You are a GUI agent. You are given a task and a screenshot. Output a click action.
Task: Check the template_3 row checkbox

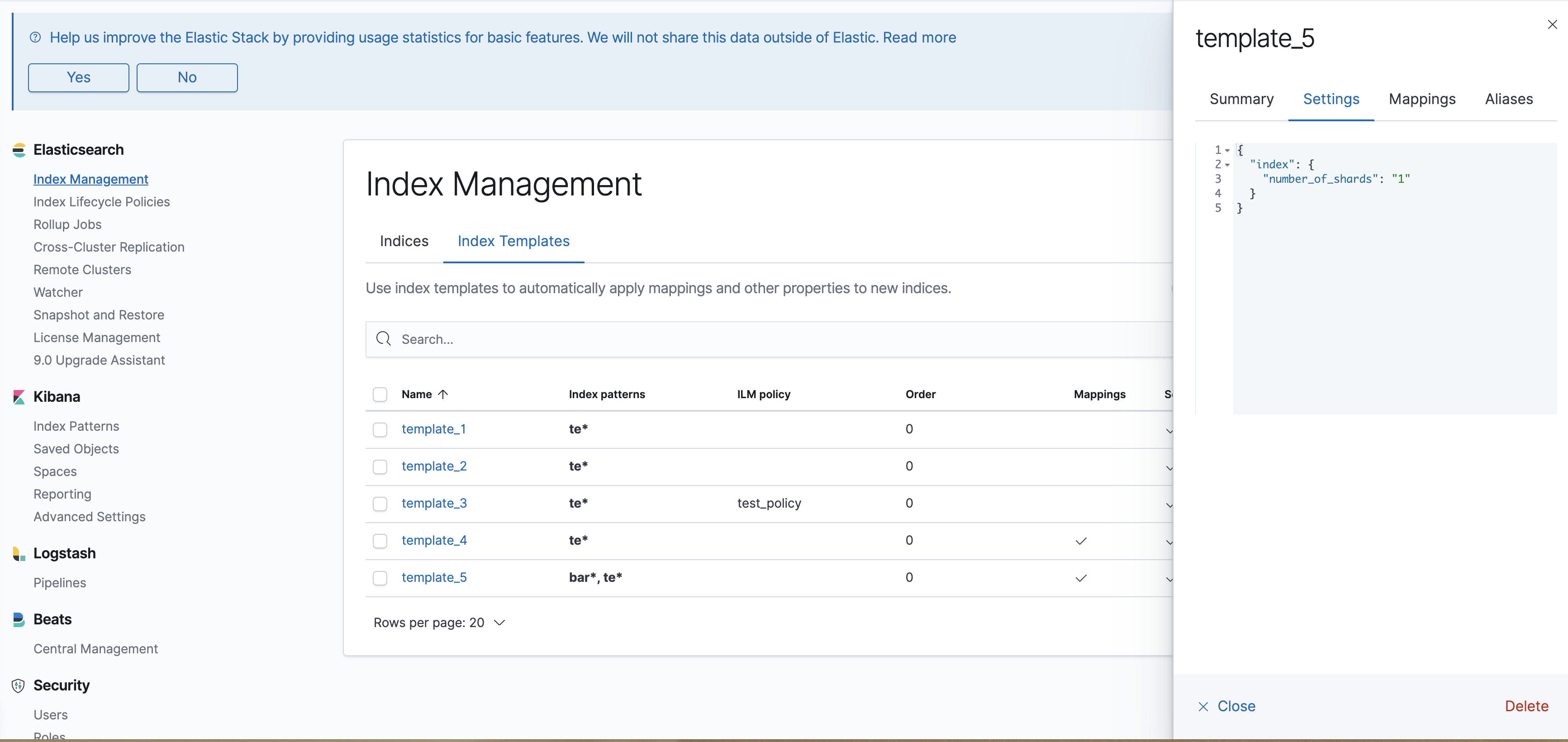click(x=380, y=504)
